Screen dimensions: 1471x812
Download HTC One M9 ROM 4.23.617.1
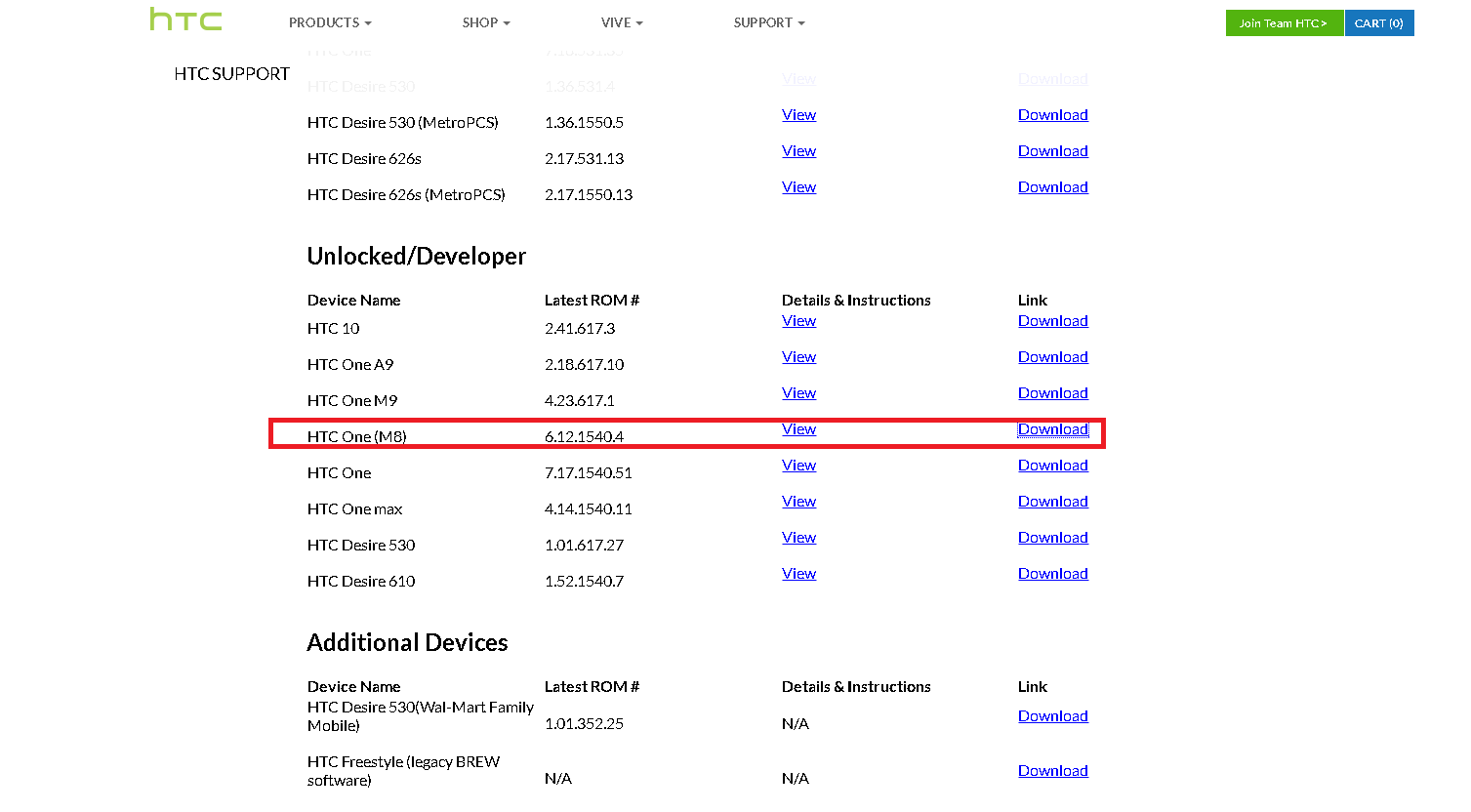(x=1052, y=393)
